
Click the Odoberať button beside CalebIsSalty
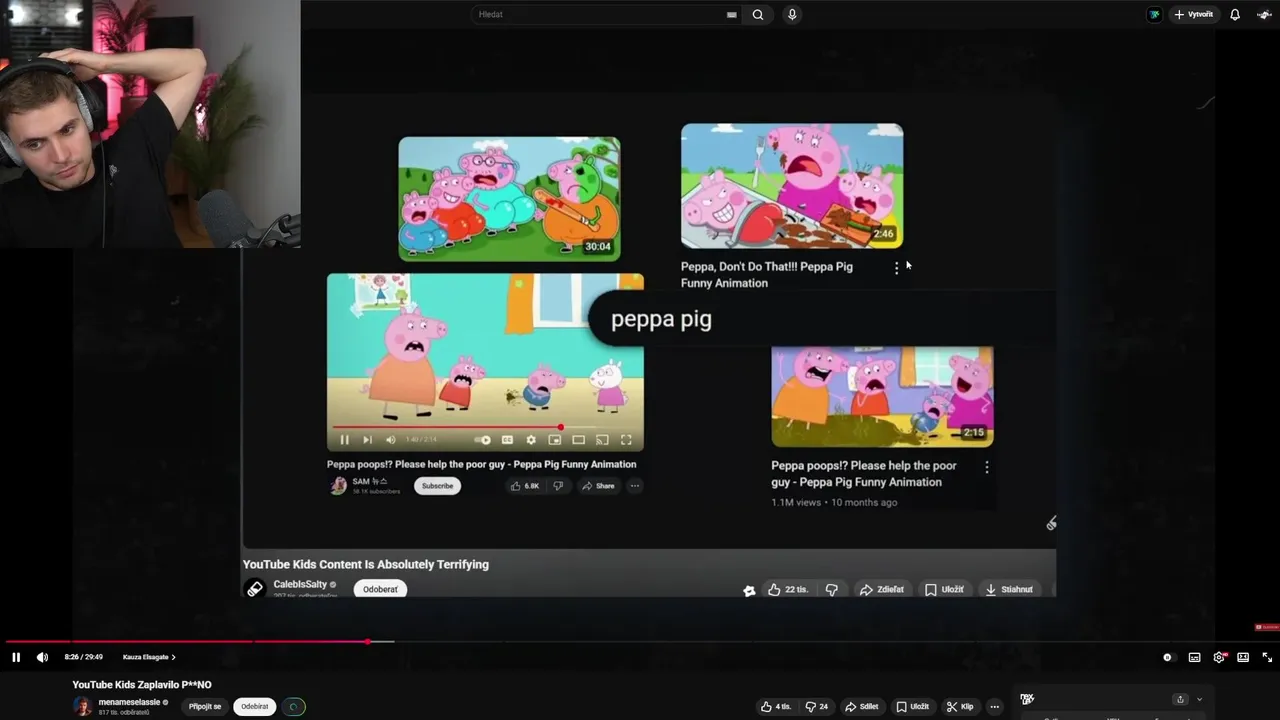point(380,589)
